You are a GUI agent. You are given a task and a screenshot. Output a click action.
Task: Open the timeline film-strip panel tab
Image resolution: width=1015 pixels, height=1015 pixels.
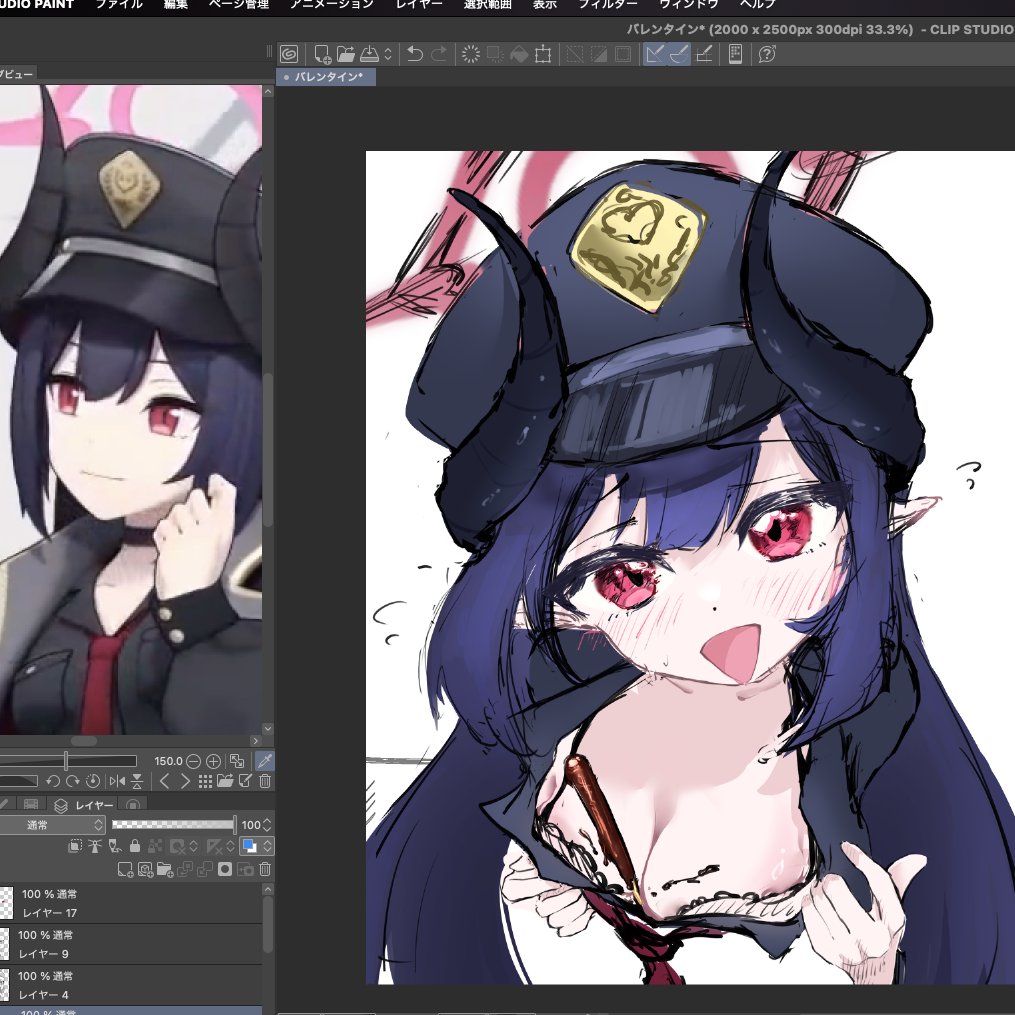(x=30, y=805)
